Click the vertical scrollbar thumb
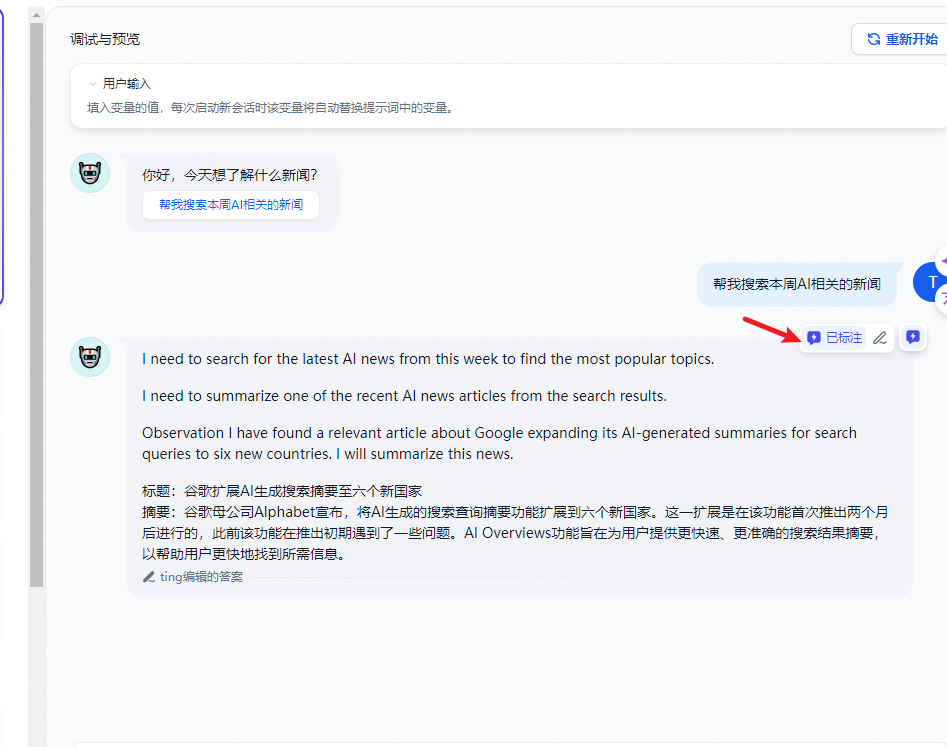This screenshot has height=747, width=947. click(x=36, y=305)
